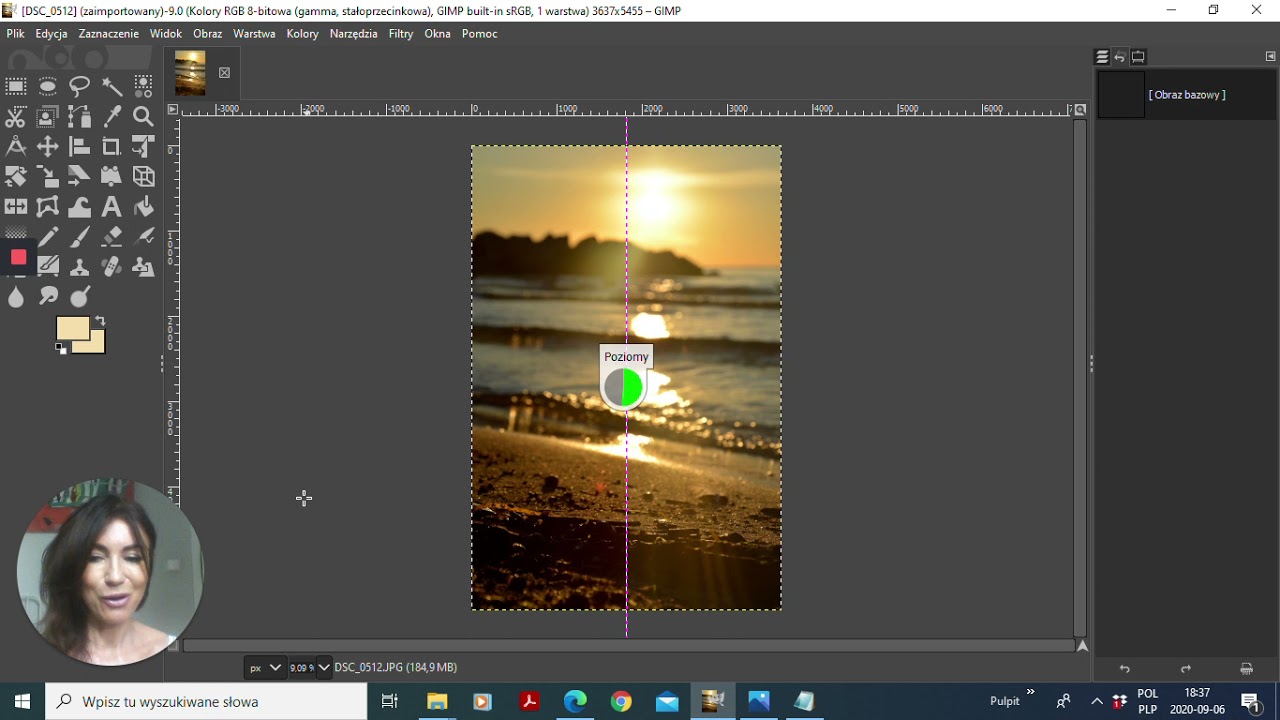The height and width of the screenshot is (720, 1280).
Task: Activate the Smudge tool
Action: click(48, 297)
